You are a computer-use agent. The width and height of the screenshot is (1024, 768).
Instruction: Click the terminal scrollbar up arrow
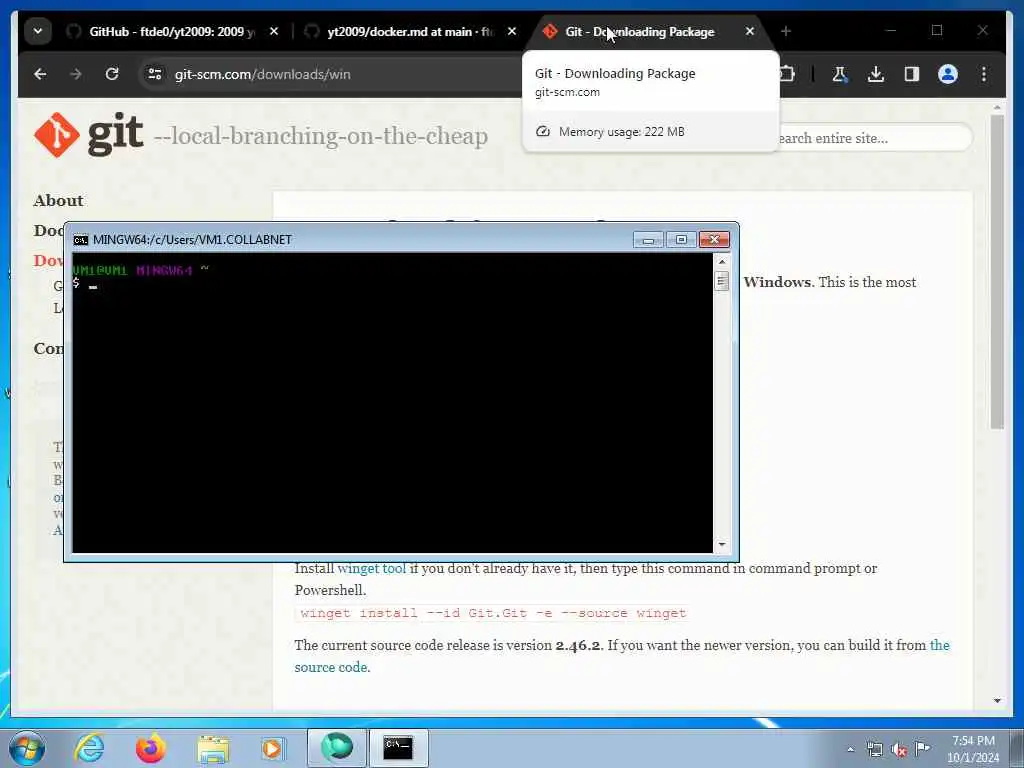722,261
